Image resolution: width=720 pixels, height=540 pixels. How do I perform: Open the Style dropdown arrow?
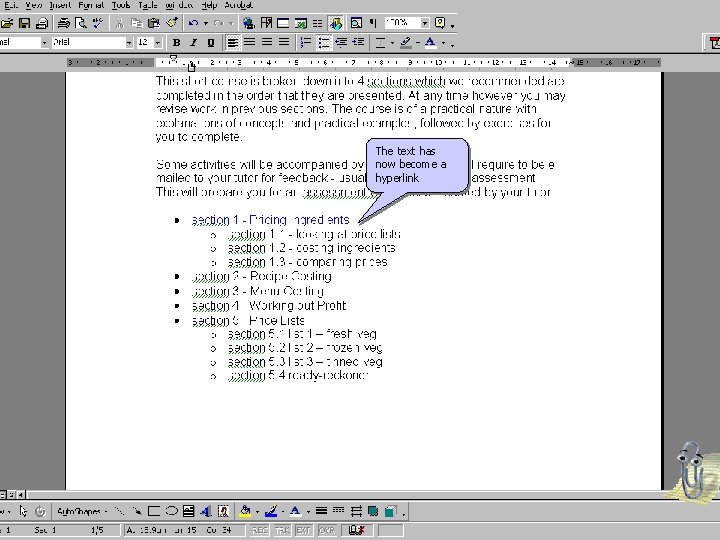[x=44, y=43]
